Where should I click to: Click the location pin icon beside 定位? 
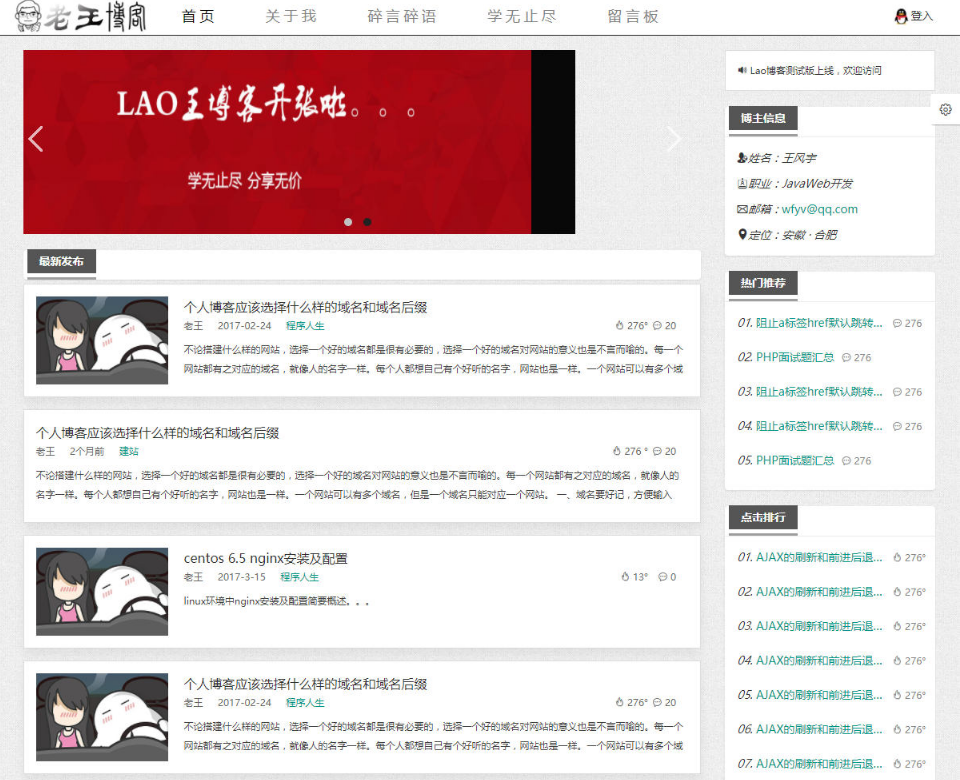coord(742,235)
